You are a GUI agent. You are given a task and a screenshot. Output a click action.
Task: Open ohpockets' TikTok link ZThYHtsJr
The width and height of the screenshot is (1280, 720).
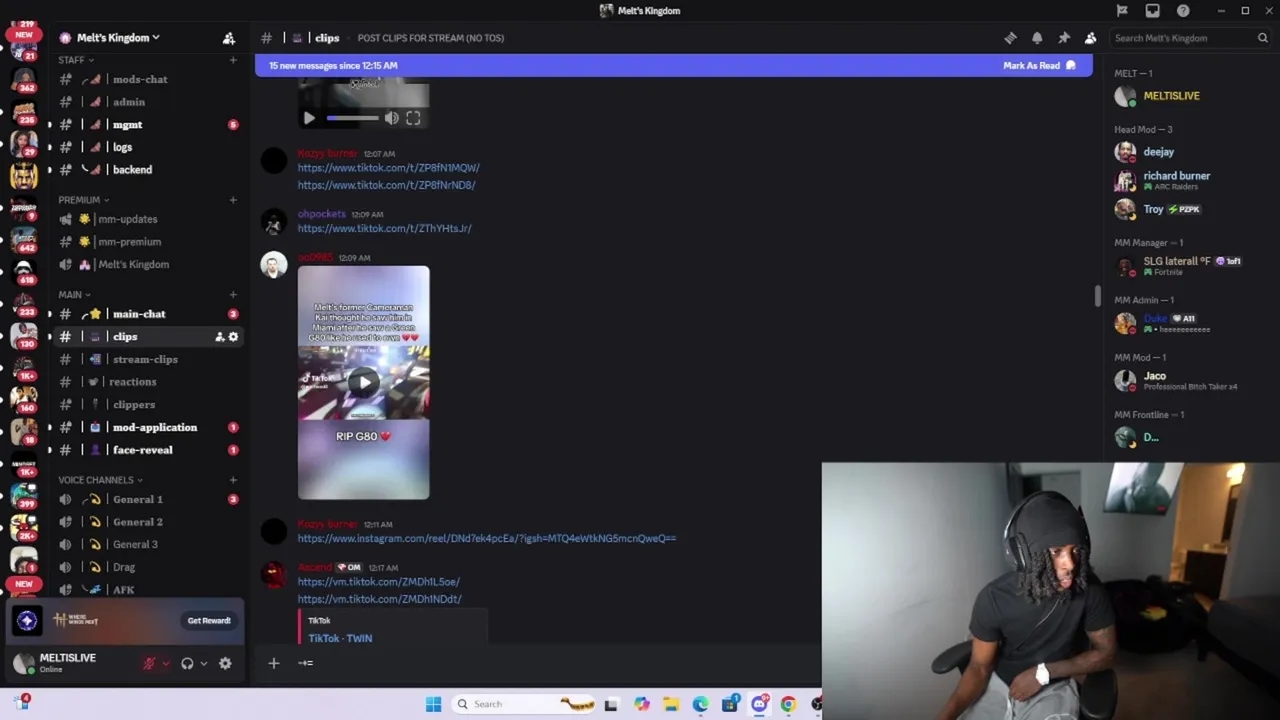click(384, 228)
